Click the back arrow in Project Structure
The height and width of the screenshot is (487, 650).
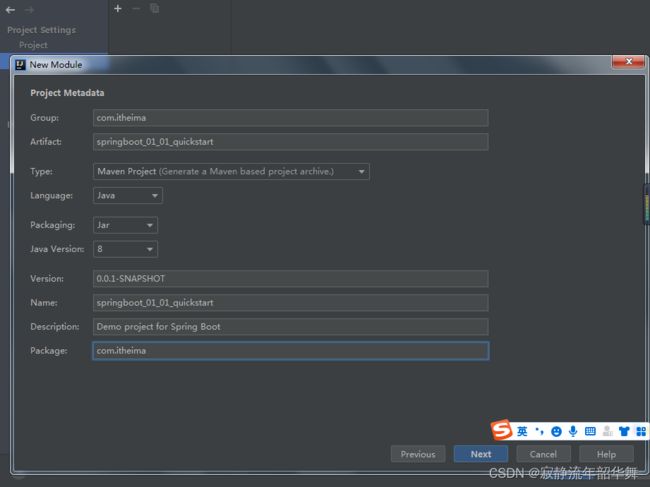10,10
